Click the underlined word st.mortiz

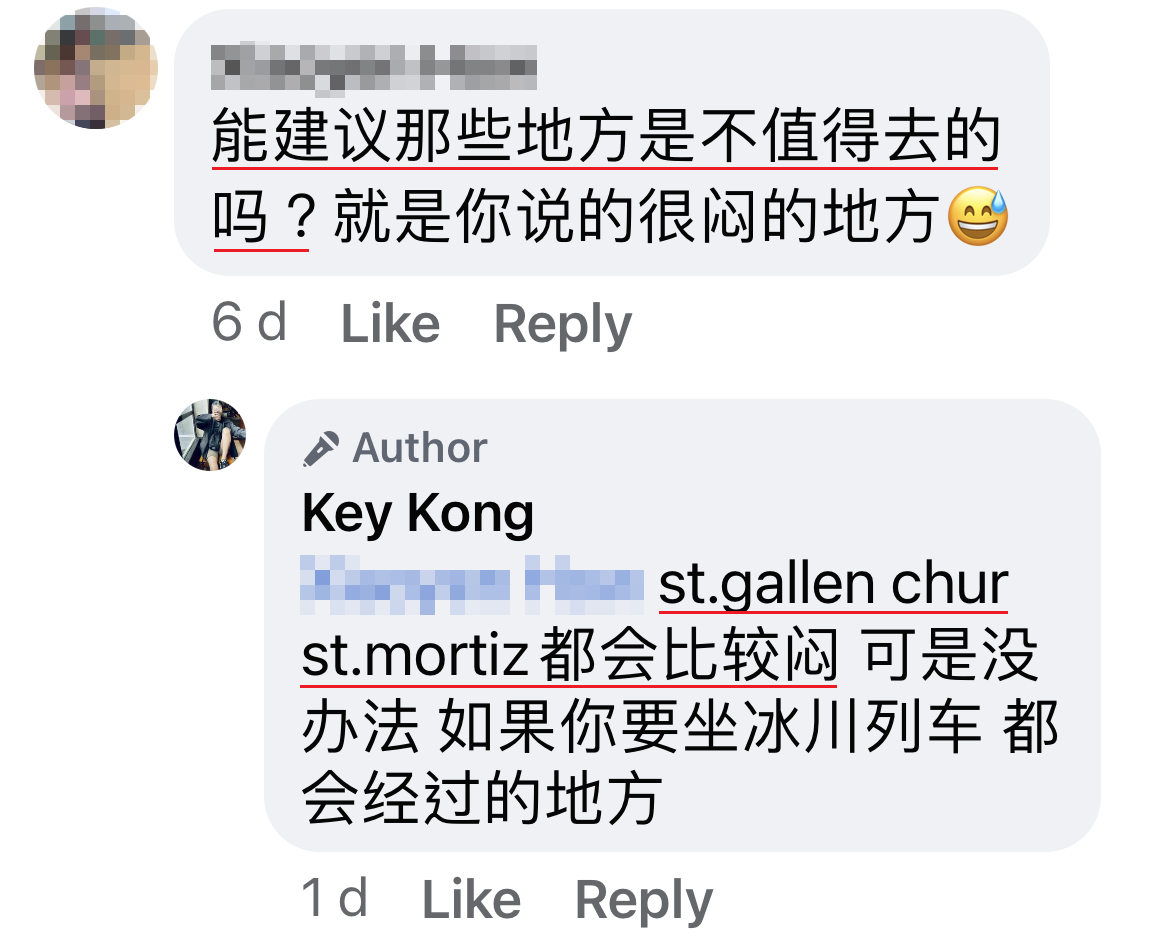415,656
